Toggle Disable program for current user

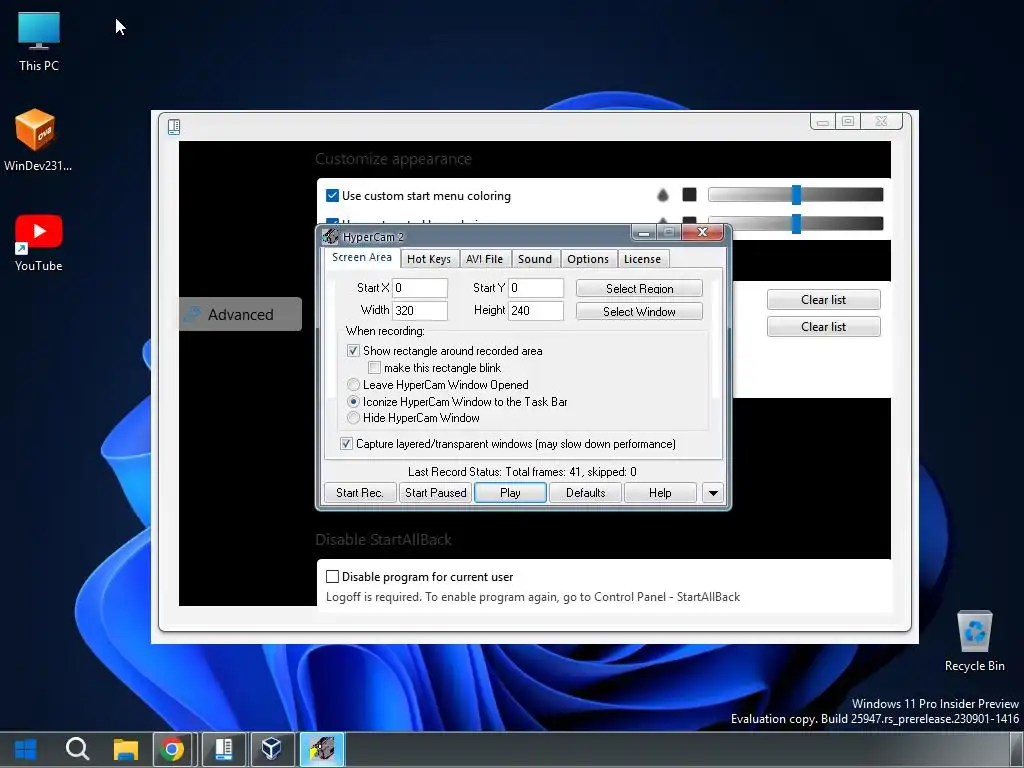coord(332,577)
